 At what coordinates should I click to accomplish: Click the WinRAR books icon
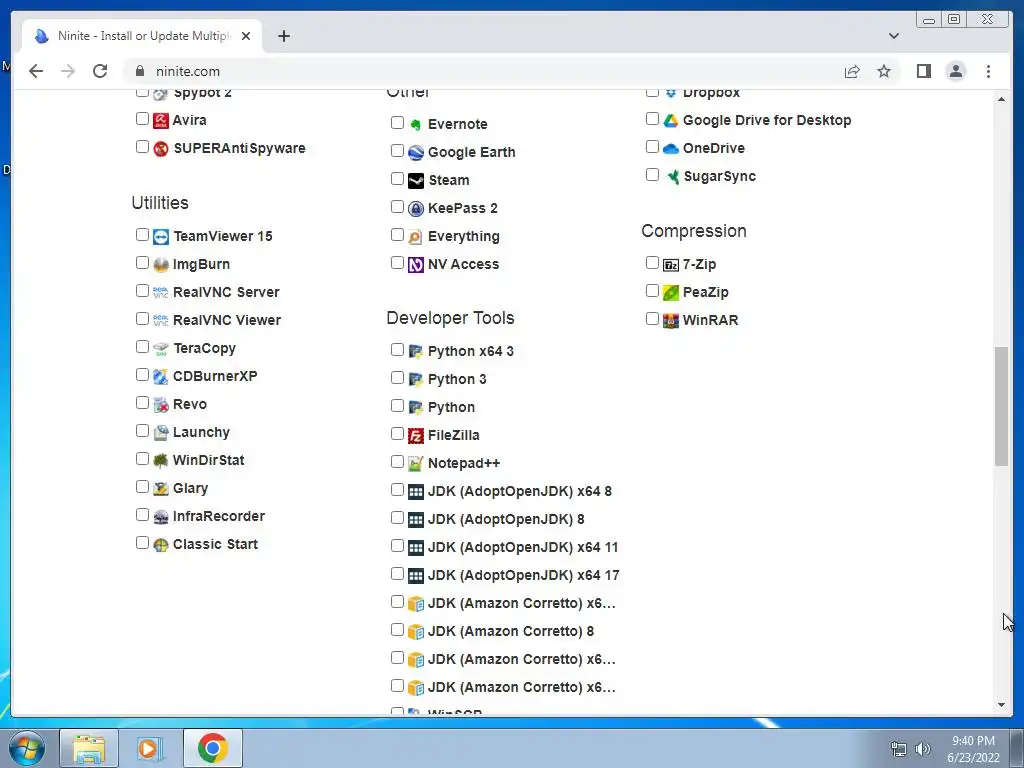(x=671, y=321)
